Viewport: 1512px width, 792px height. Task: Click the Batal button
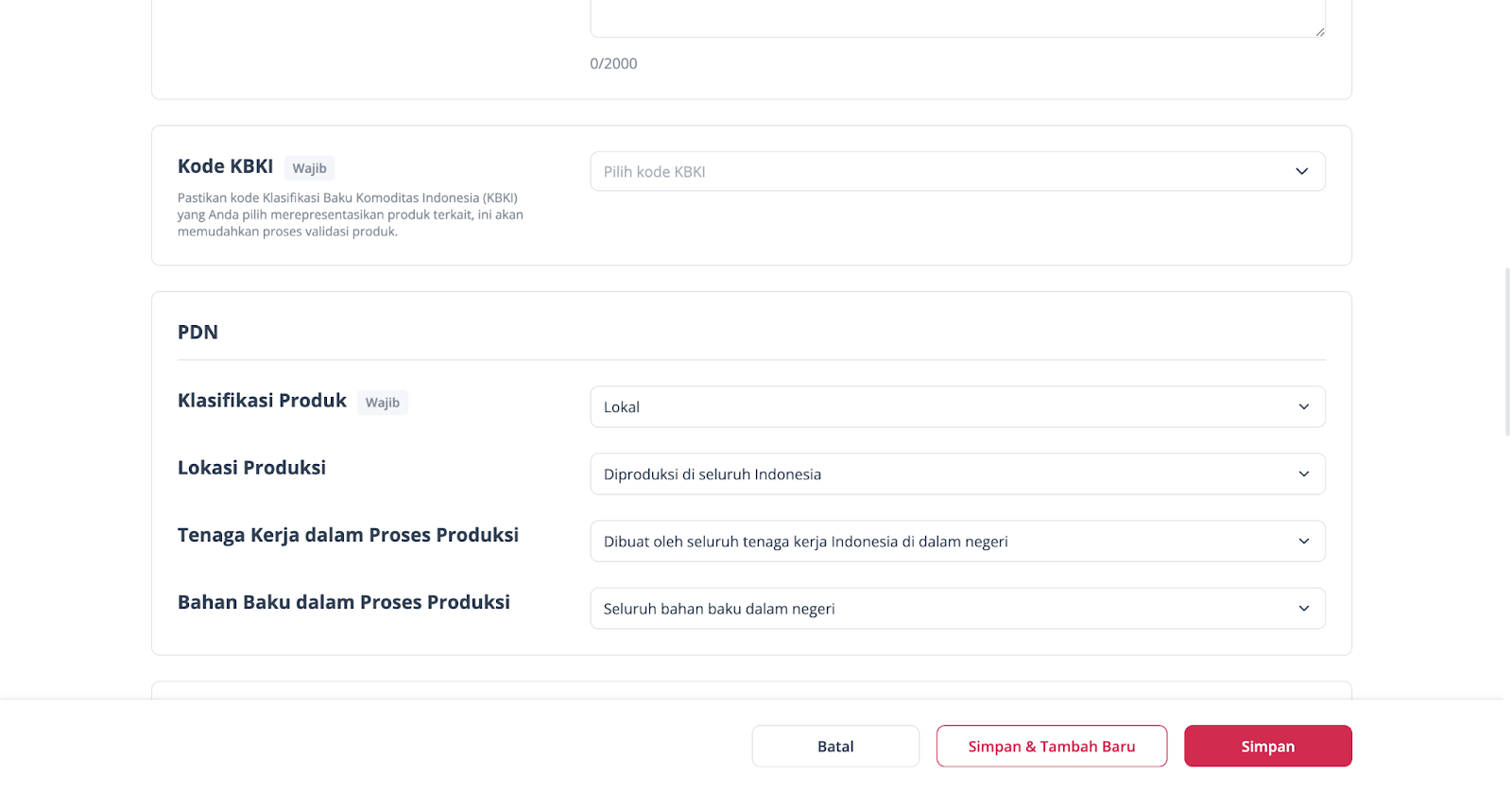point(835,747)
